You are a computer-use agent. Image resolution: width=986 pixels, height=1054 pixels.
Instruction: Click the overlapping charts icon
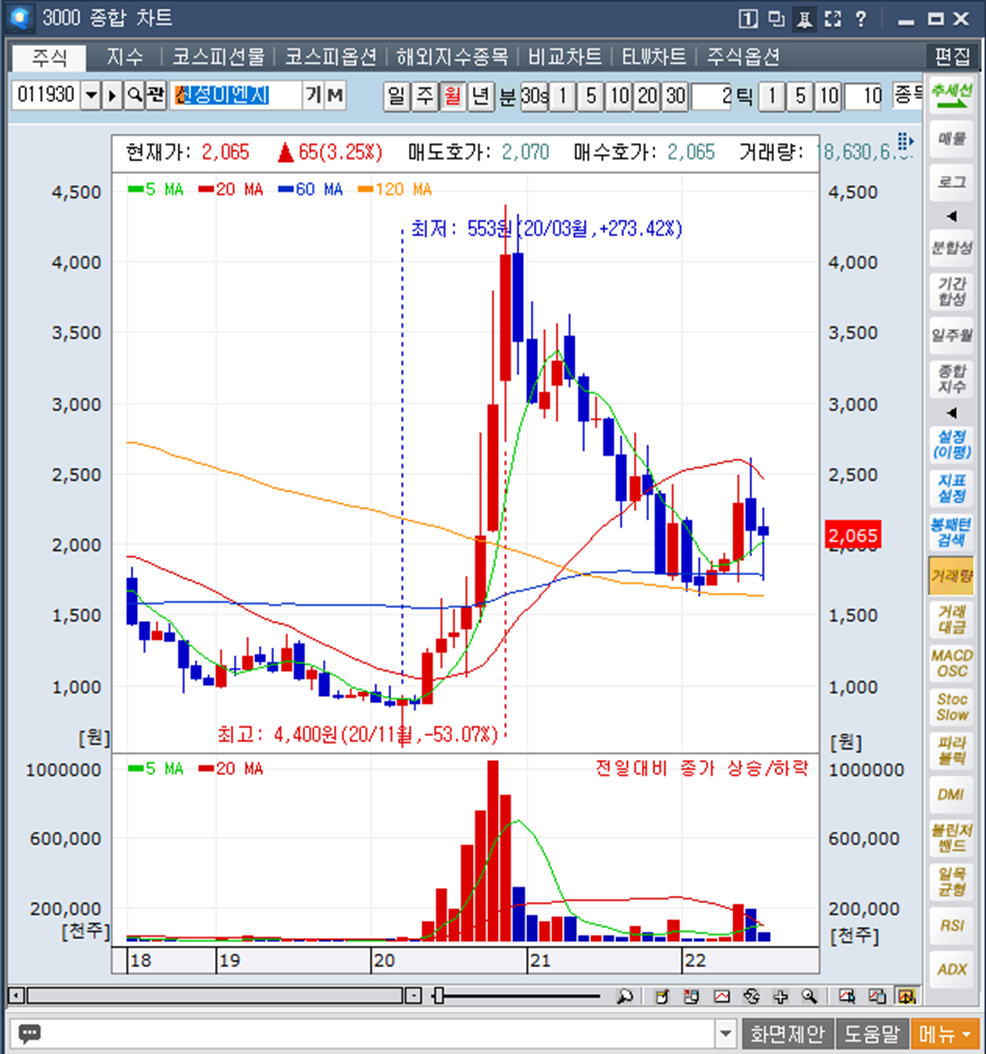876,996
